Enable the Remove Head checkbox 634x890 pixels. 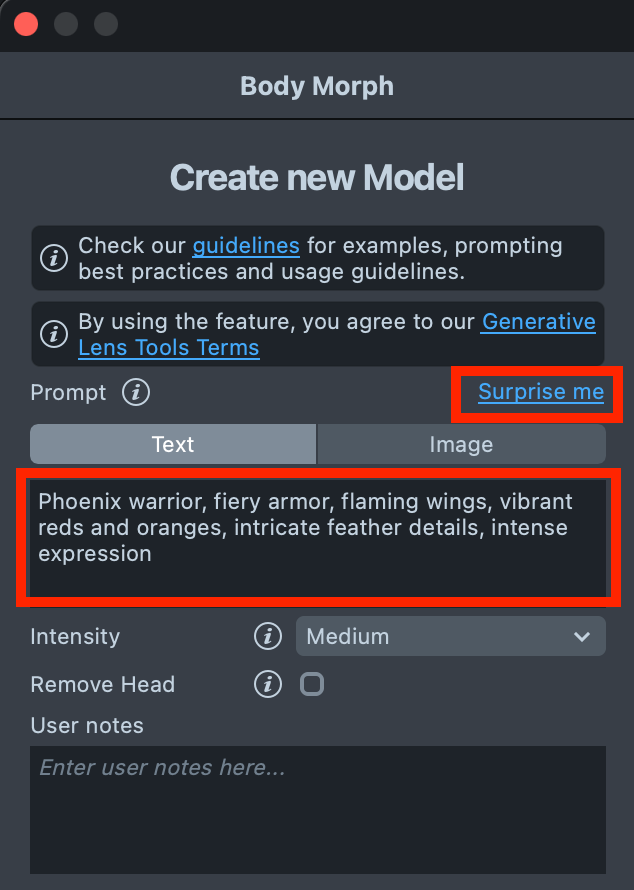[312, 684]
